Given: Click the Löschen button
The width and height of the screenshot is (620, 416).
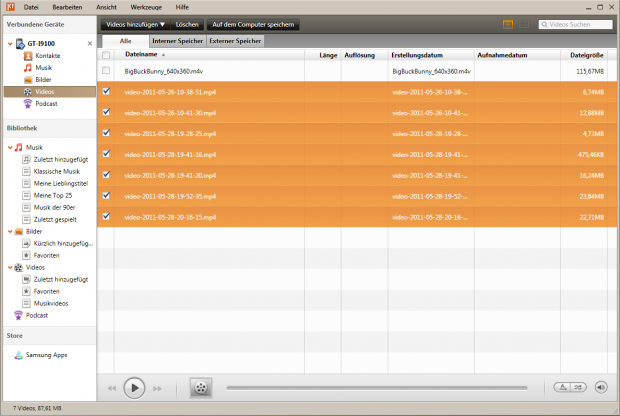Looking at the screenshot, I should point(186,22).
